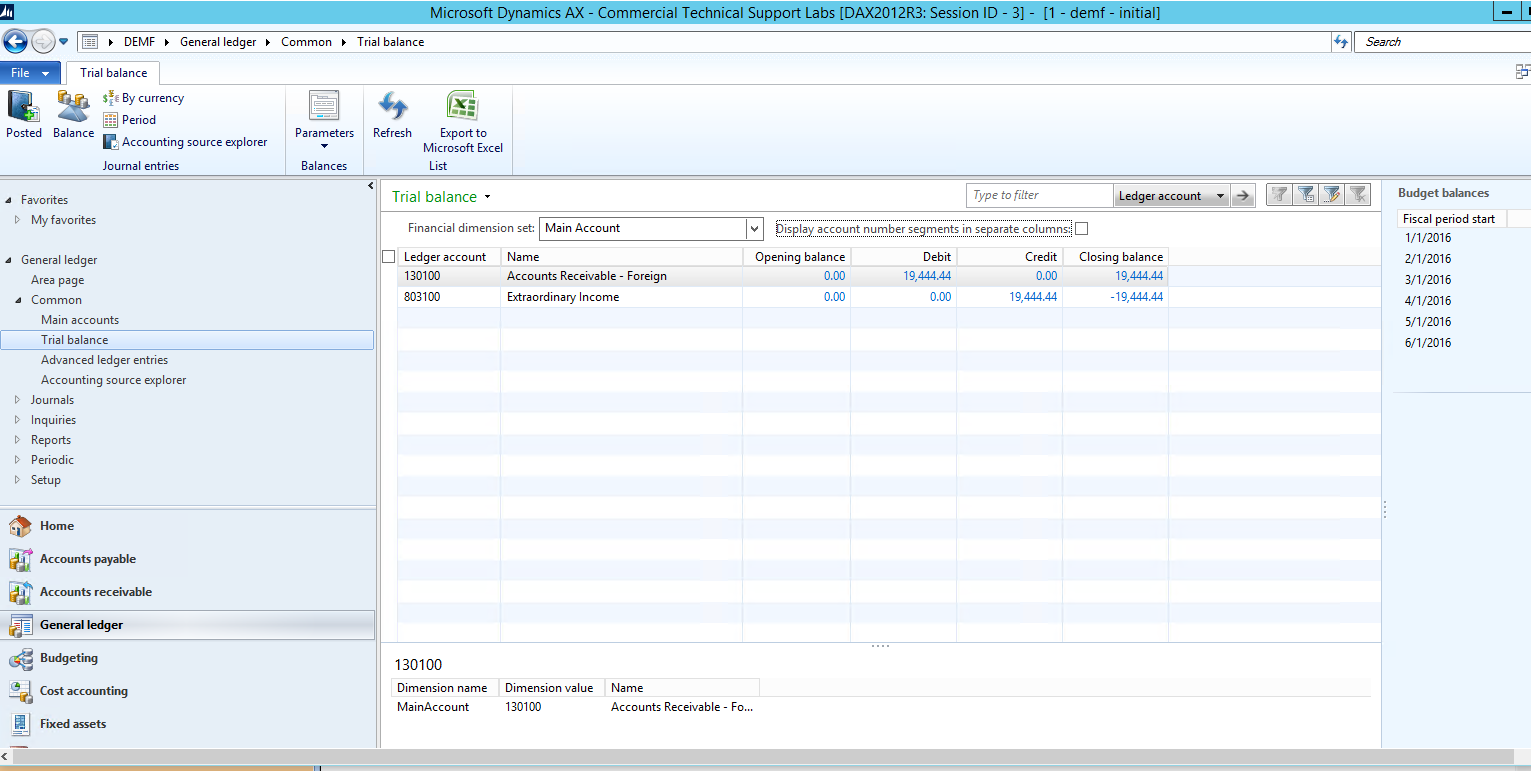1531x771 pixels.
Task: Expand the Journals tree node
Action: coord(18,400)
